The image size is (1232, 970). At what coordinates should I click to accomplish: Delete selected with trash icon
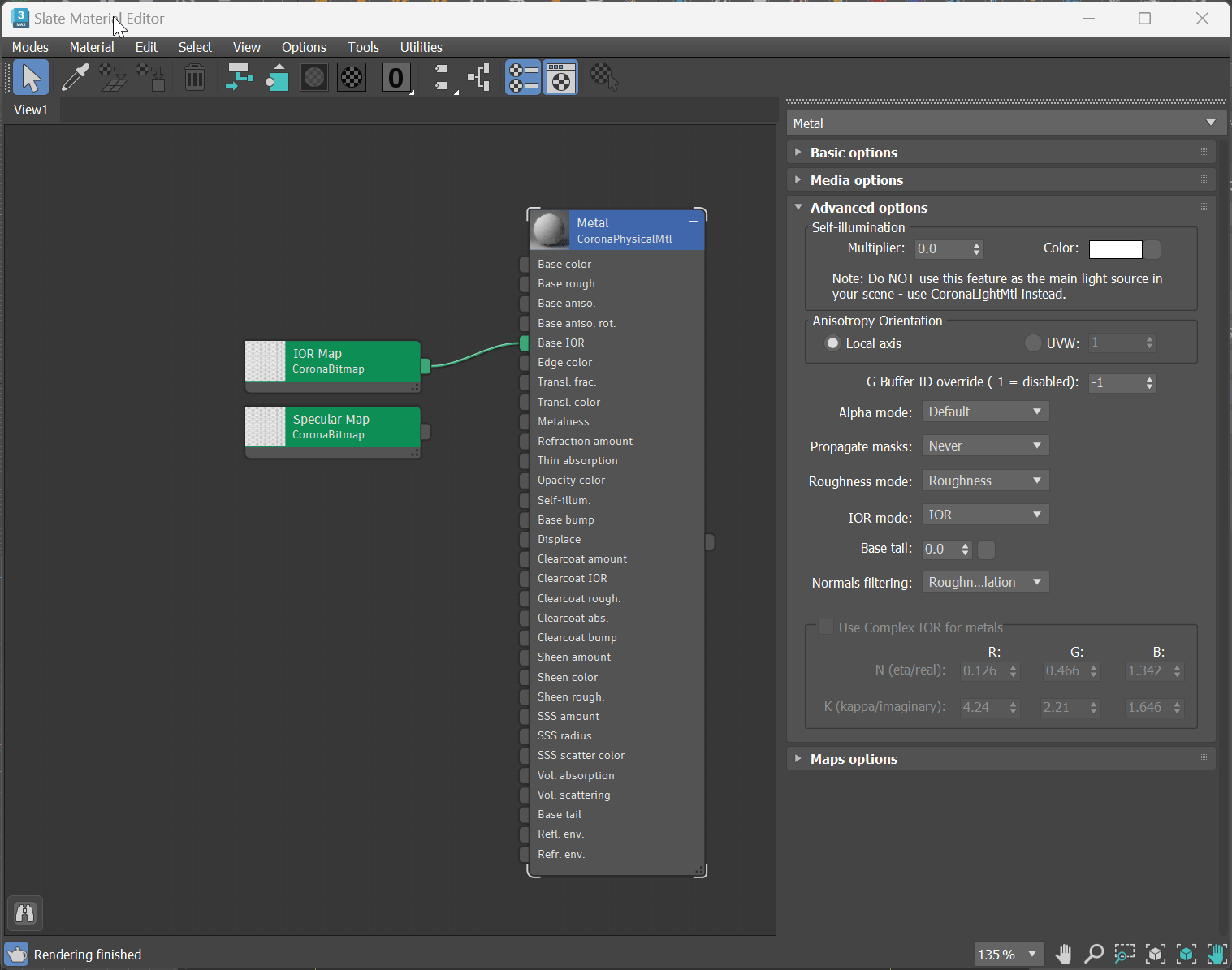tap(195, 78)
